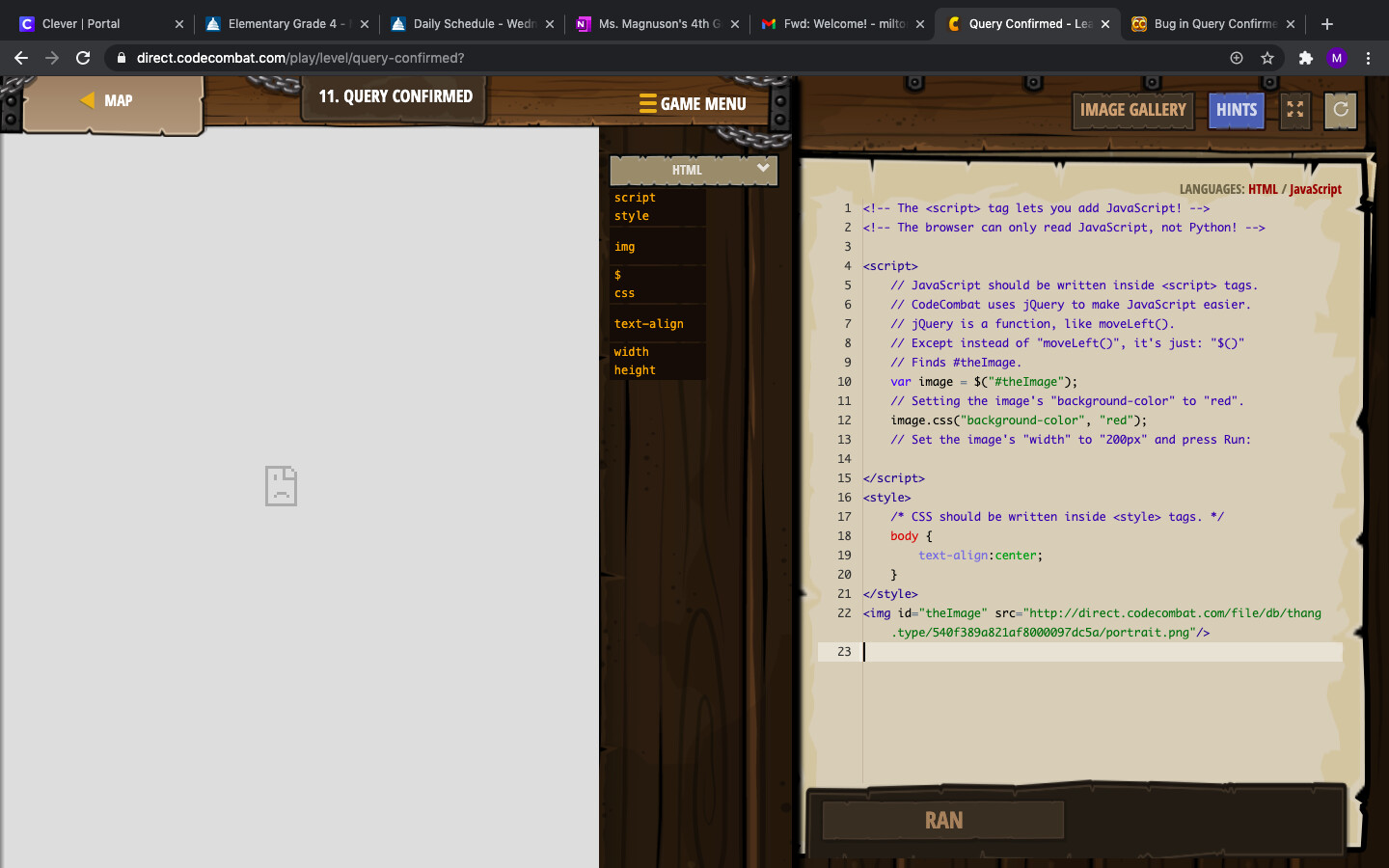The image size is (1389, 868).
Task: Open the IMAGE GALLERY
Action: (x=1133, y=110)
